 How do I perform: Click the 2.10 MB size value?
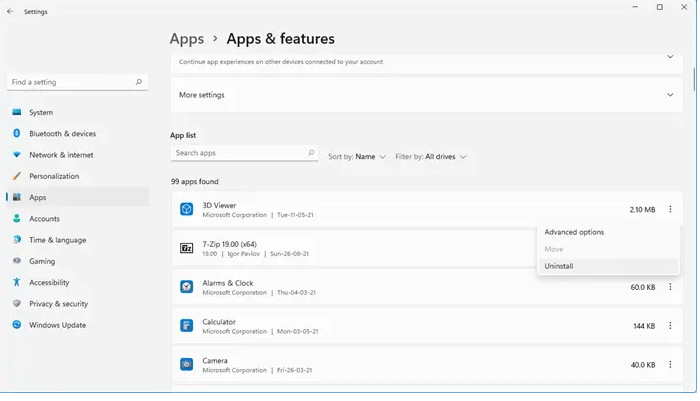(x=642, y=209)
